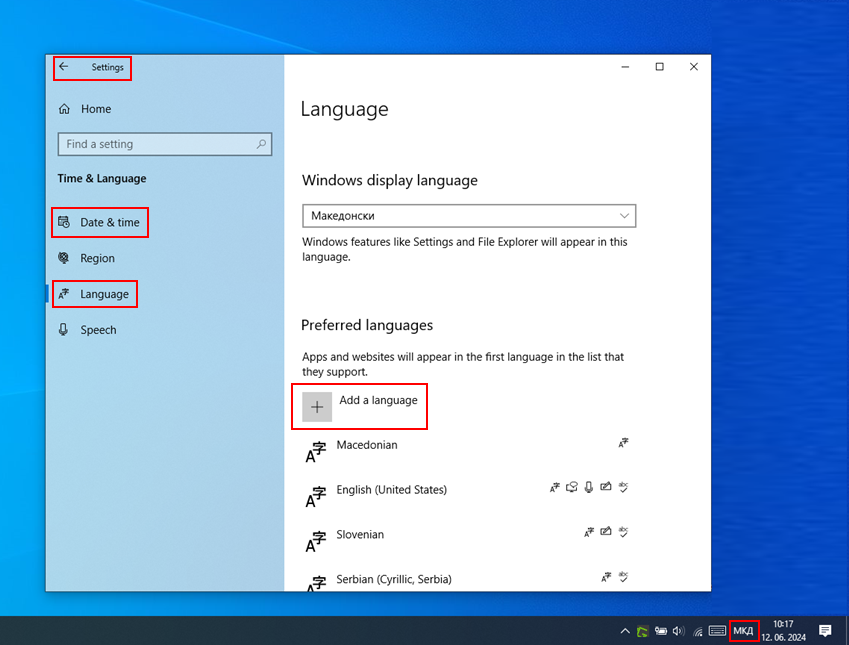This screenshot has width=849, height=645.
Task: Select Macedonian in preferred languages
Action: (x=367, y=445)
